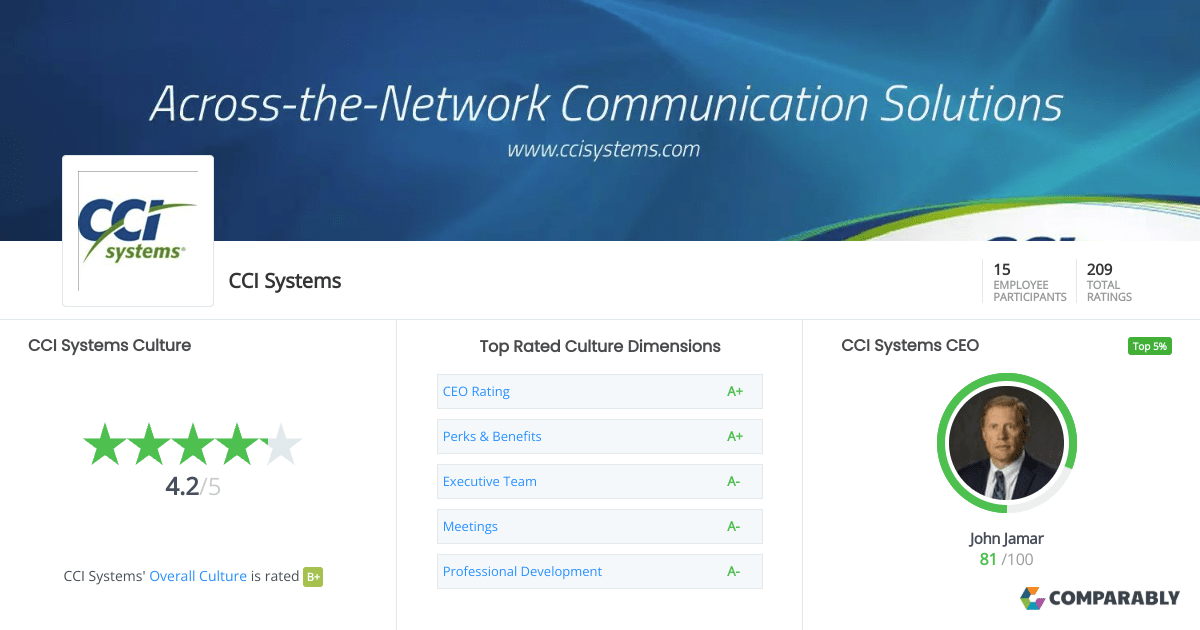1200x630 pixels.
Task: Click John Jamar's CEO portrait photo
Action: point(1006,443)
